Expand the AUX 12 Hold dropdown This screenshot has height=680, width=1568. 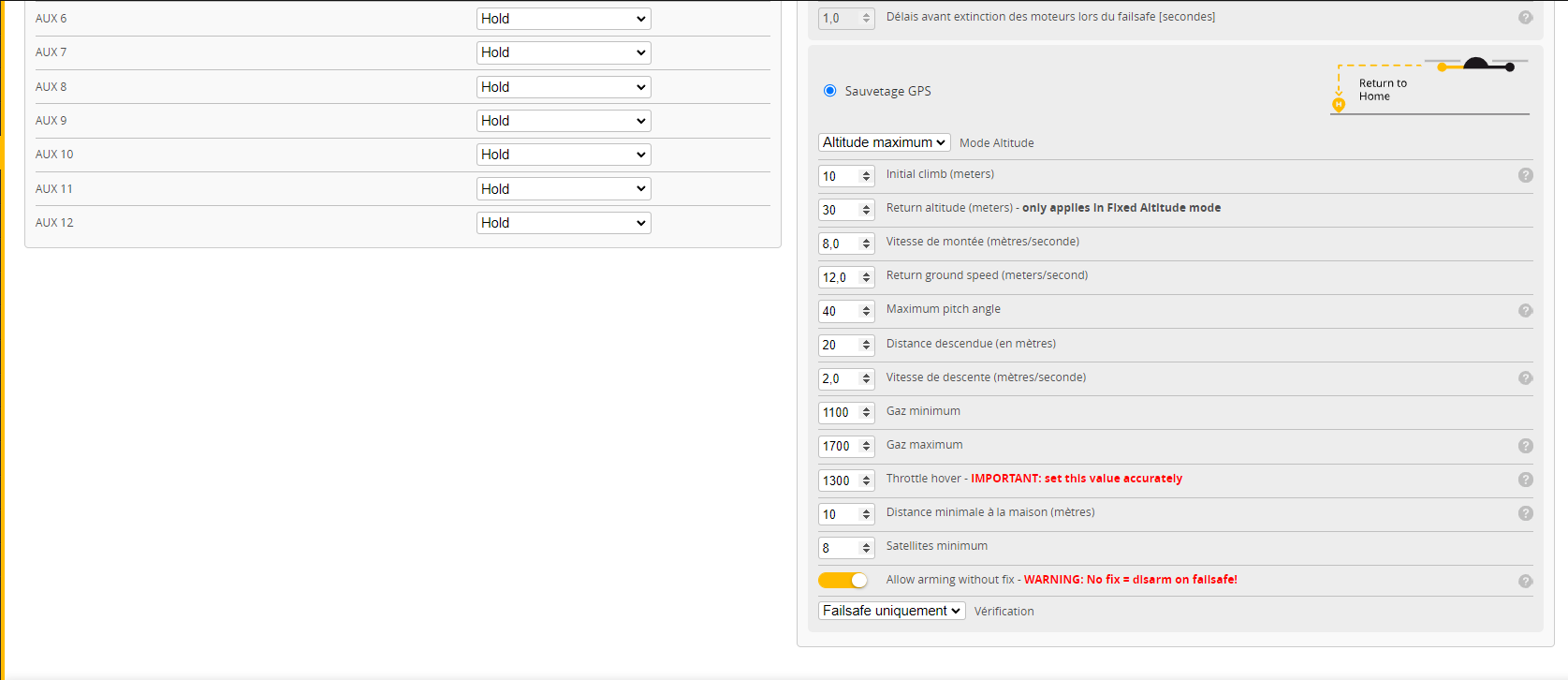(x=563, y=223)
